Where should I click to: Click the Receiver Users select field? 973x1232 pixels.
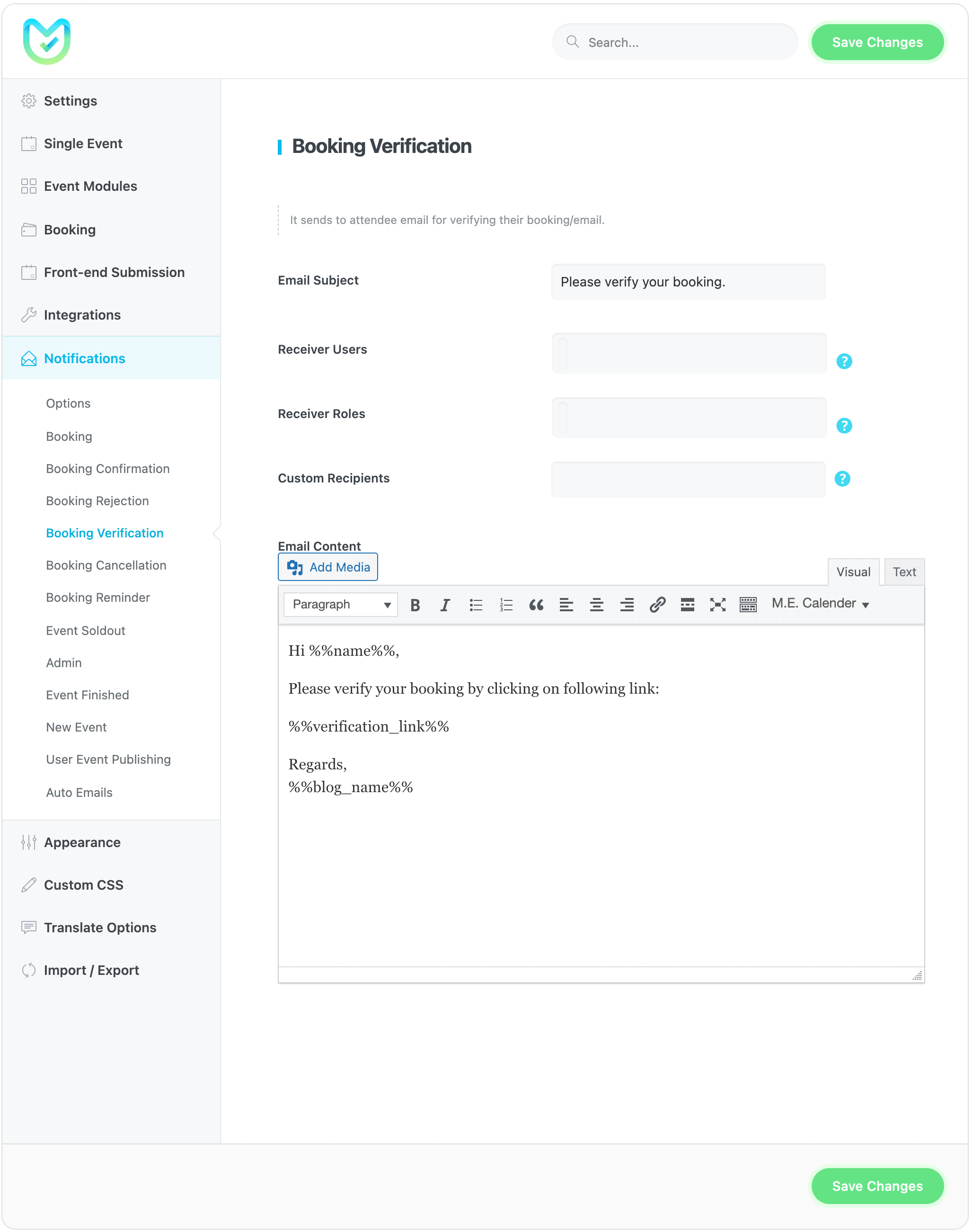pos(689,353)
